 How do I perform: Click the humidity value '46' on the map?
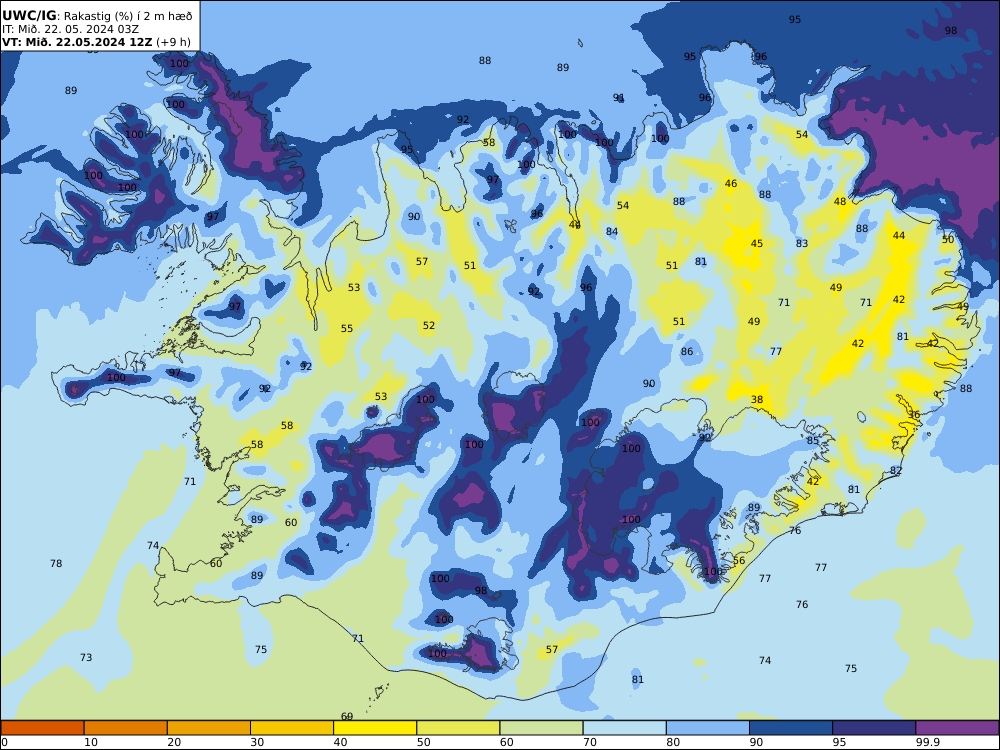pyautogui.click(x=731, y=184)
